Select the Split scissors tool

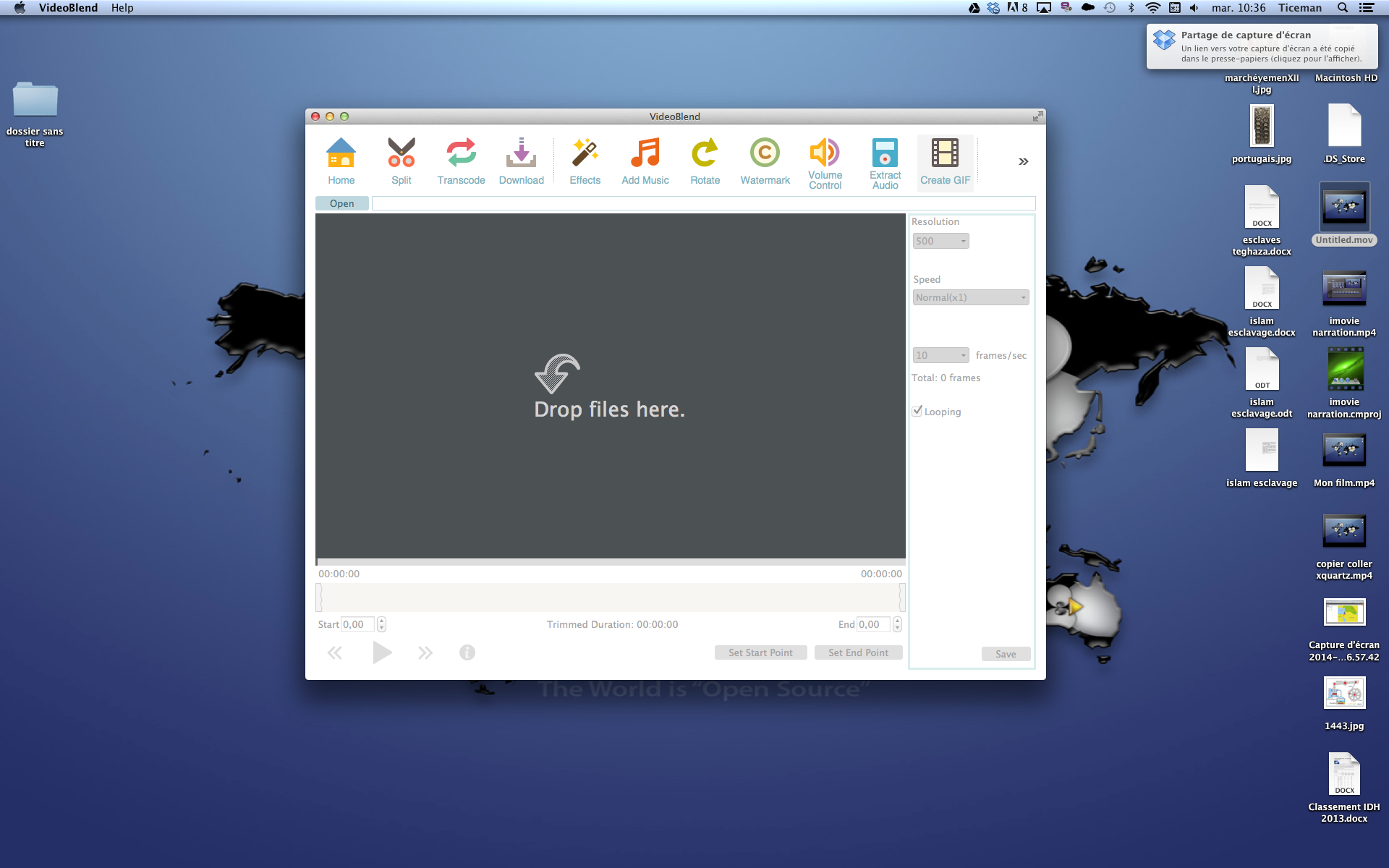tap(401, 162)
